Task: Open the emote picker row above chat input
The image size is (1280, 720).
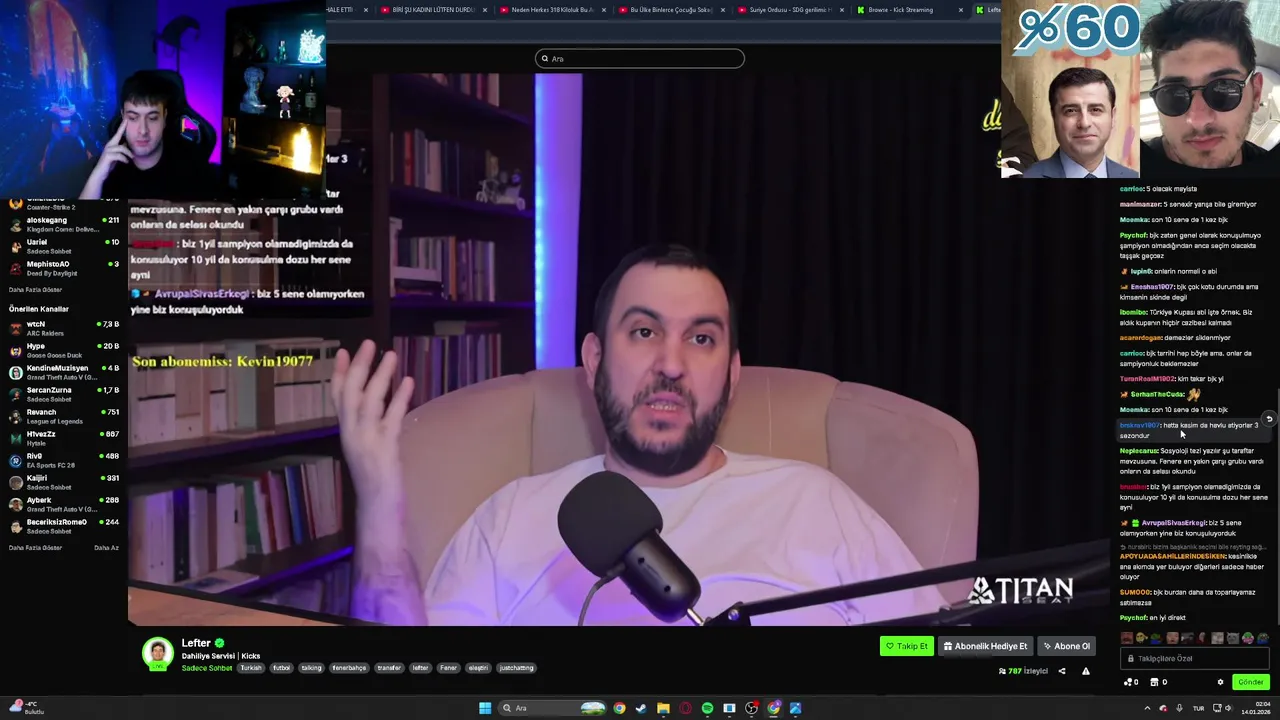Action: 1196,638
